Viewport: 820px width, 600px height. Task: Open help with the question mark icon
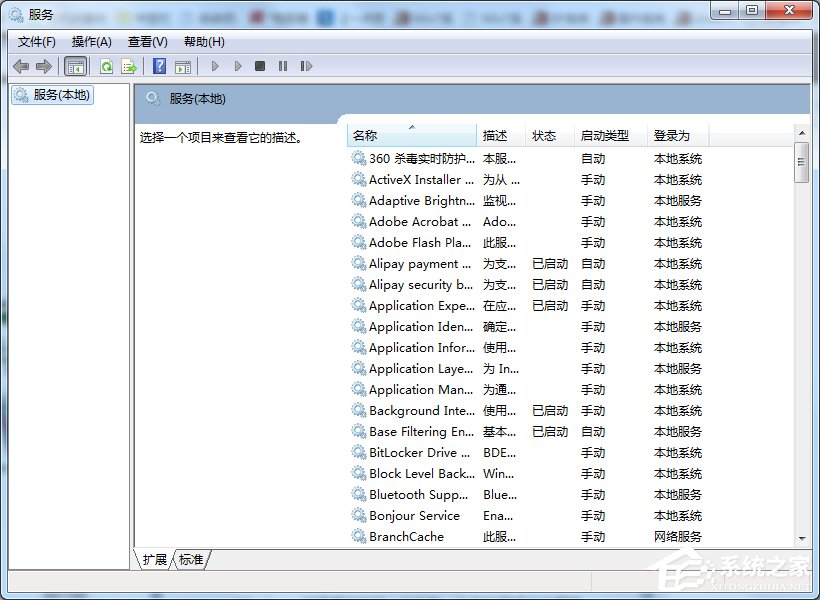coord(160,65)
